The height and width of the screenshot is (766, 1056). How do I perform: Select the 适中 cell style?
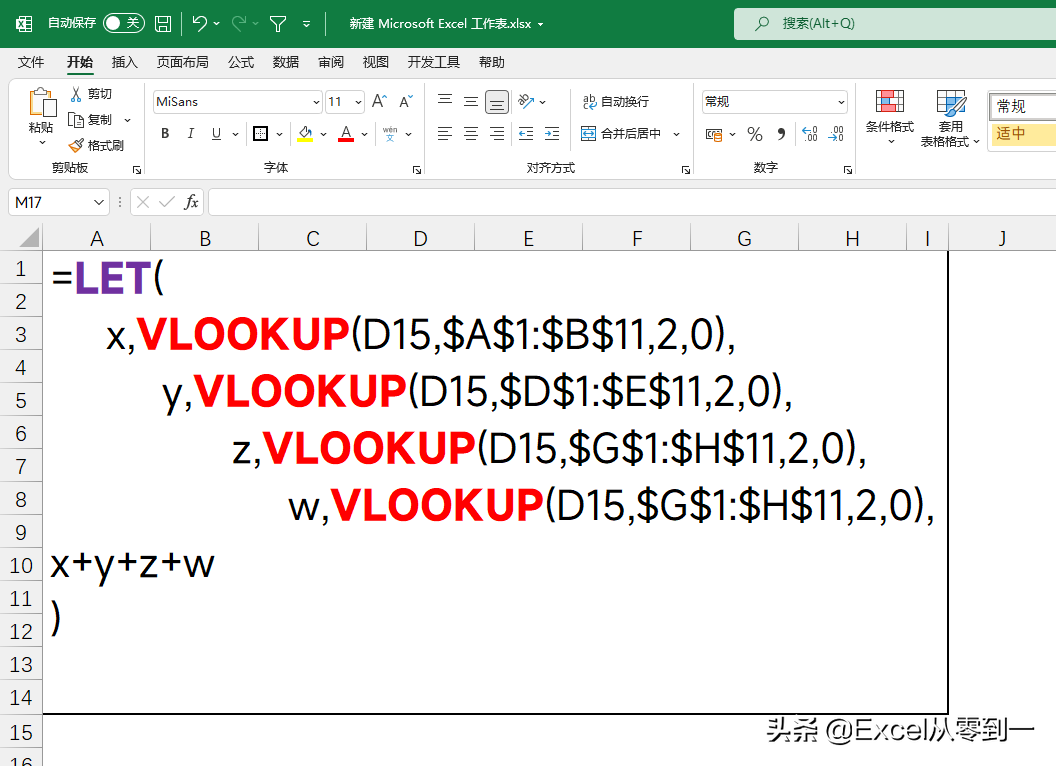pos(1023,133)
